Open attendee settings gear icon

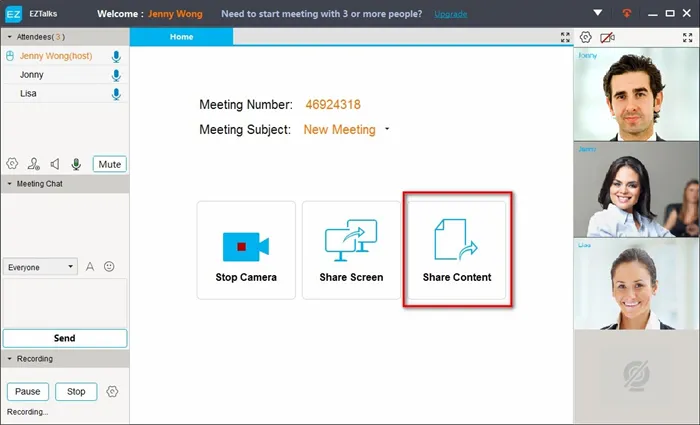coord(12,163)
